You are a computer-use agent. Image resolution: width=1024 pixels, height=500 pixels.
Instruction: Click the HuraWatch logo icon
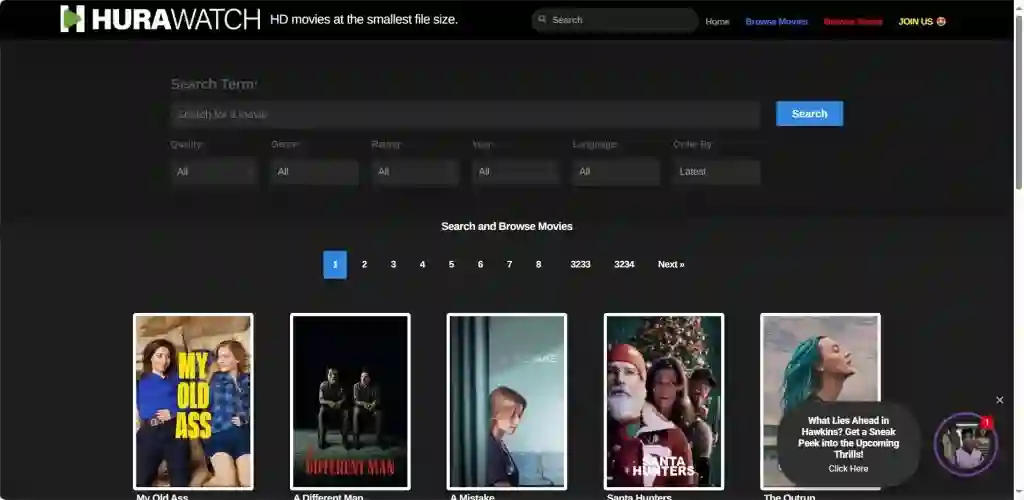[72, 19]
